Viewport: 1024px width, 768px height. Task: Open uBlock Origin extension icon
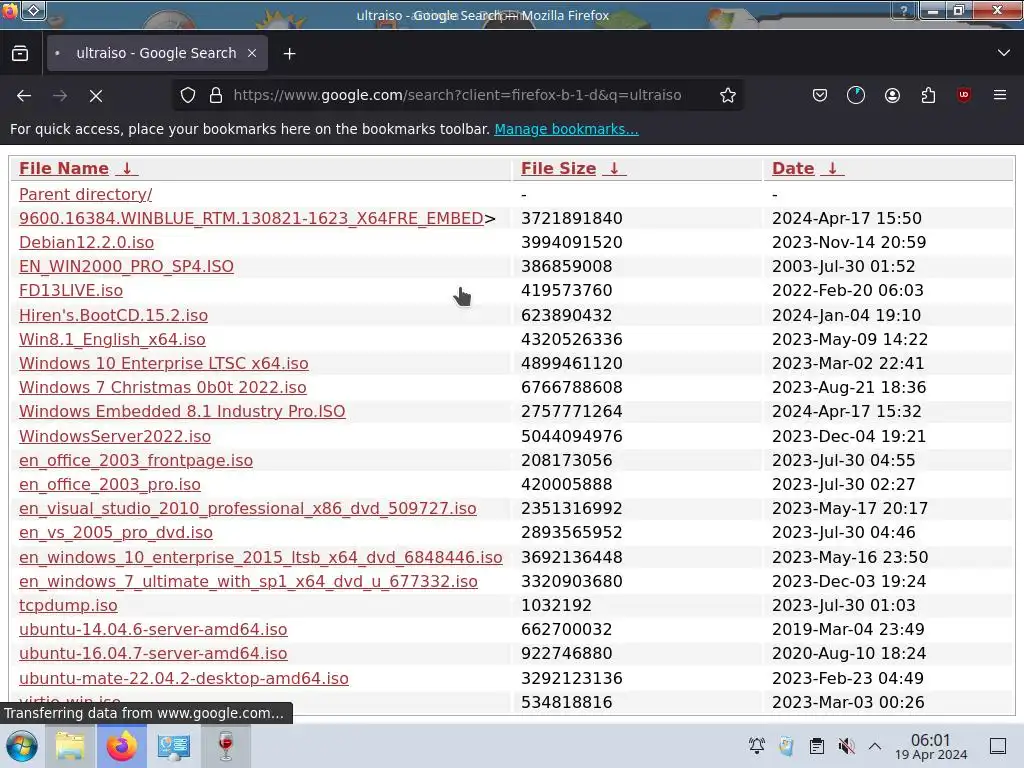click(964, 95)
